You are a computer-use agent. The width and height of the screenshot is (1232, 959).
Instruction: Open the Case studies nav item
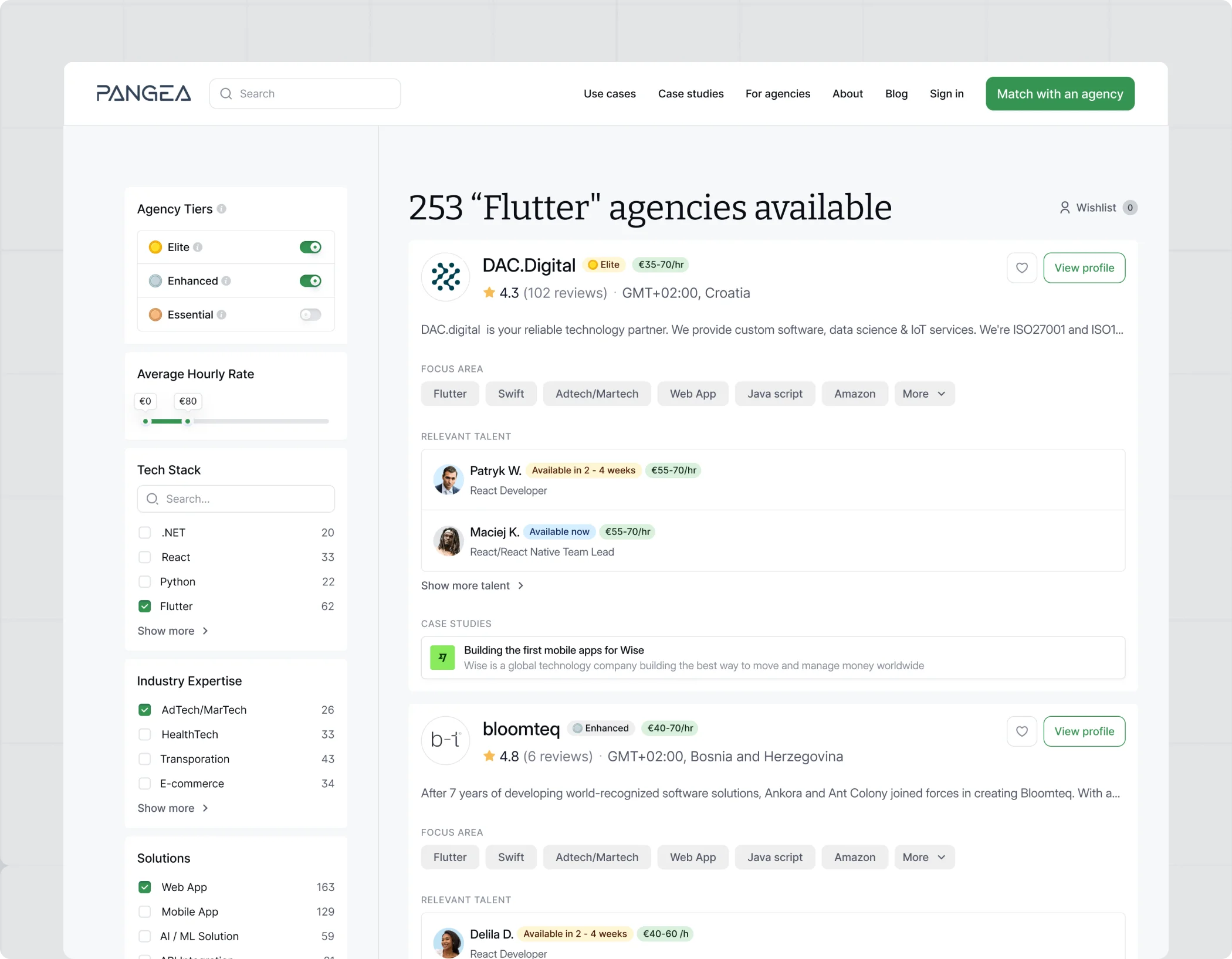691,94
